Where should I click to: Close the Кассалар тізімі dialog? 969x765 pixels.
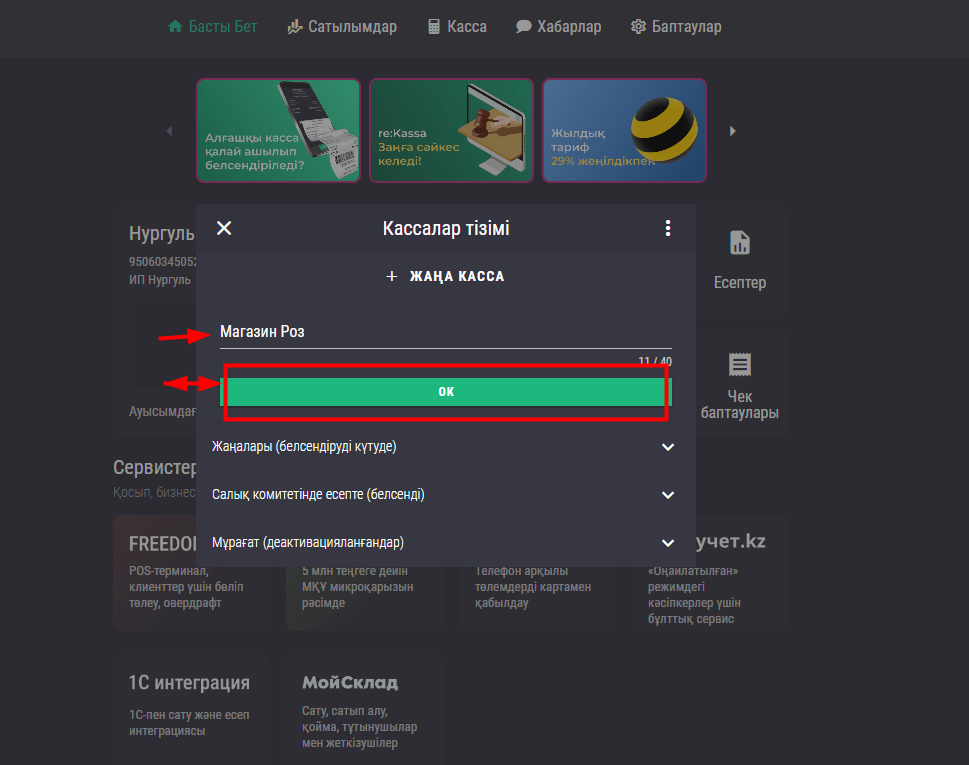point(224,228)
